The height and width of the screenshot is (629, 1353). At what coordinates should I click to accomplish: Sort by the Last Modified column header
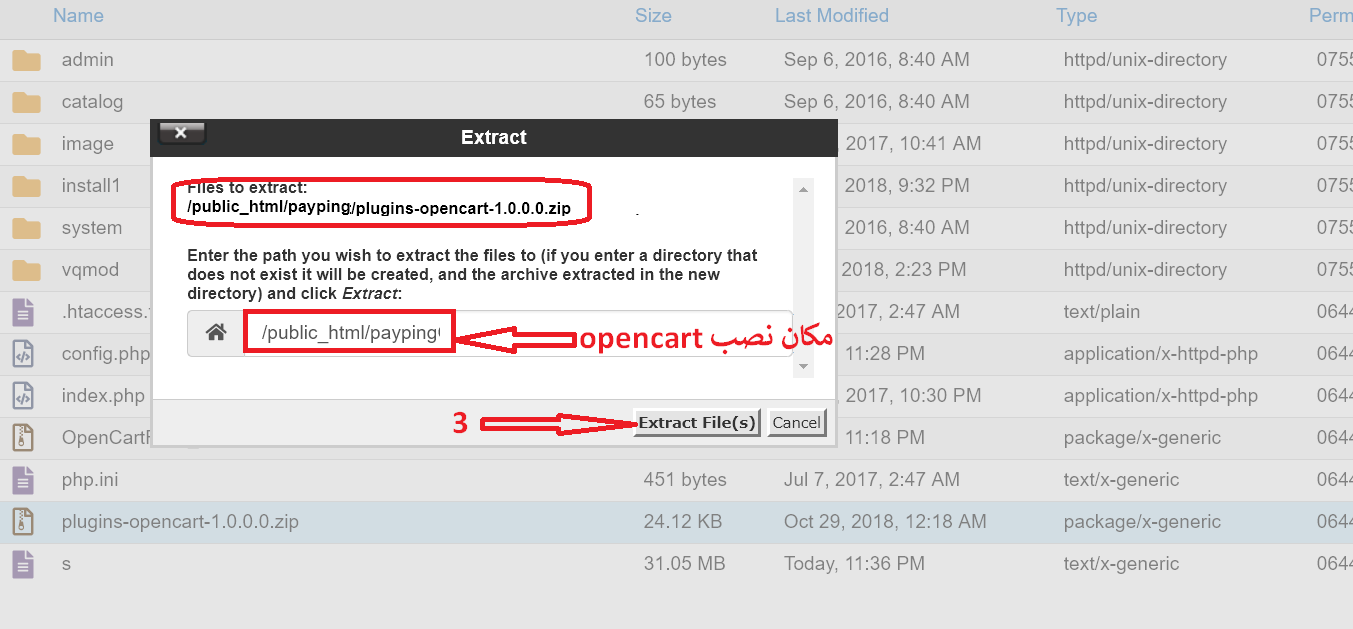click(x=832, y=16)
